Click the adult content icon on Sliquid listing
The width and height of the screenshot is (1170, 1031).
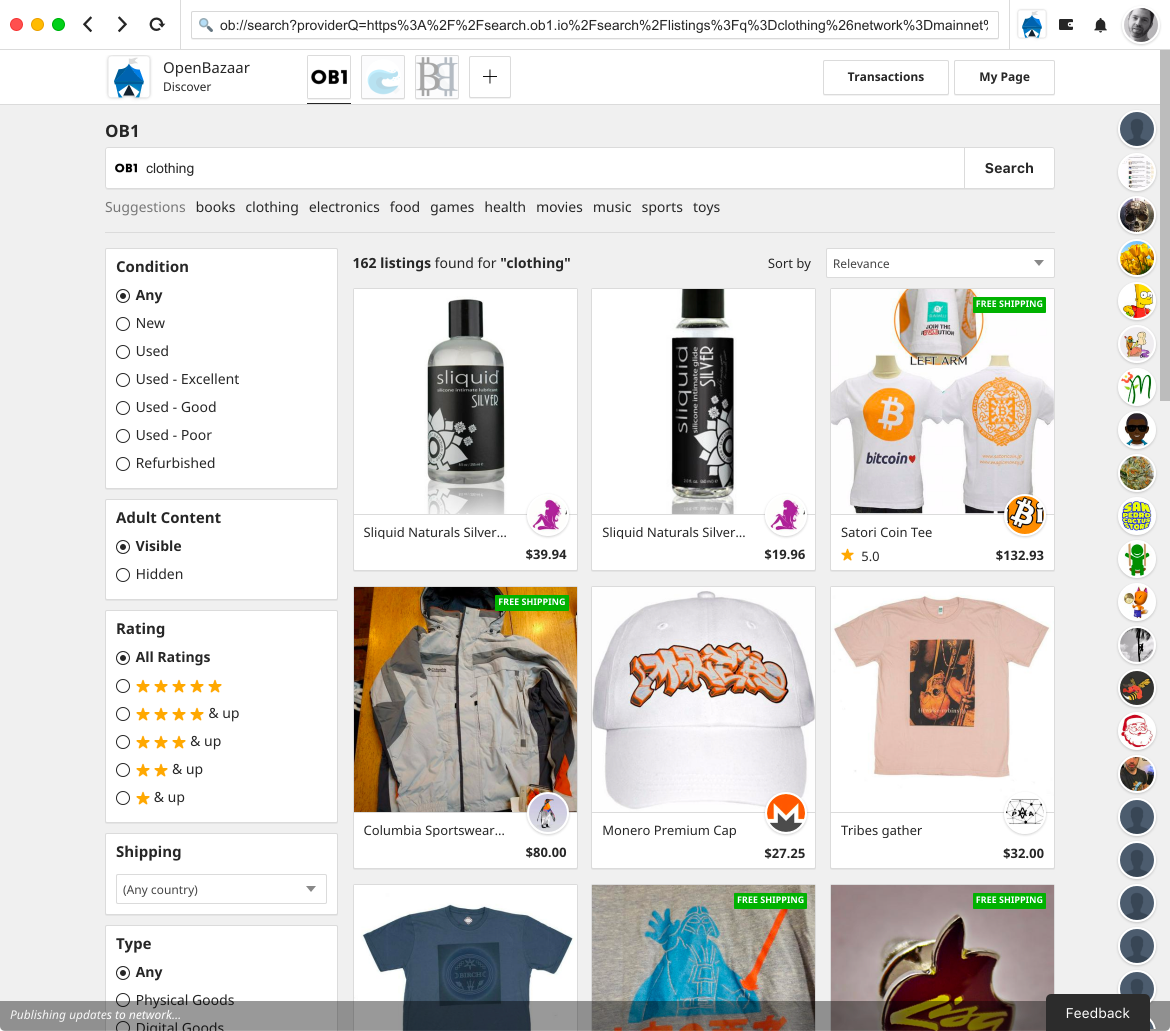point(548,515)
